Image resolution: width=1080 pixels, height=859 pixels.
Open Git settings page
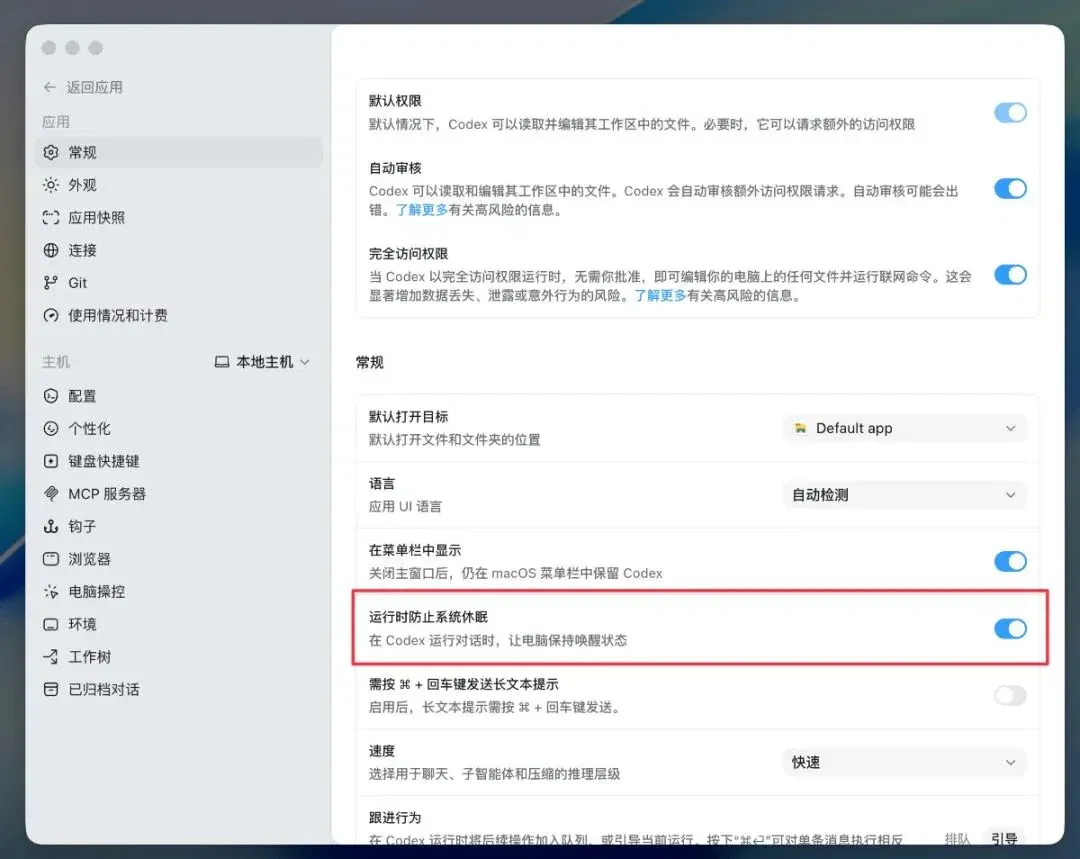(178, 282)
